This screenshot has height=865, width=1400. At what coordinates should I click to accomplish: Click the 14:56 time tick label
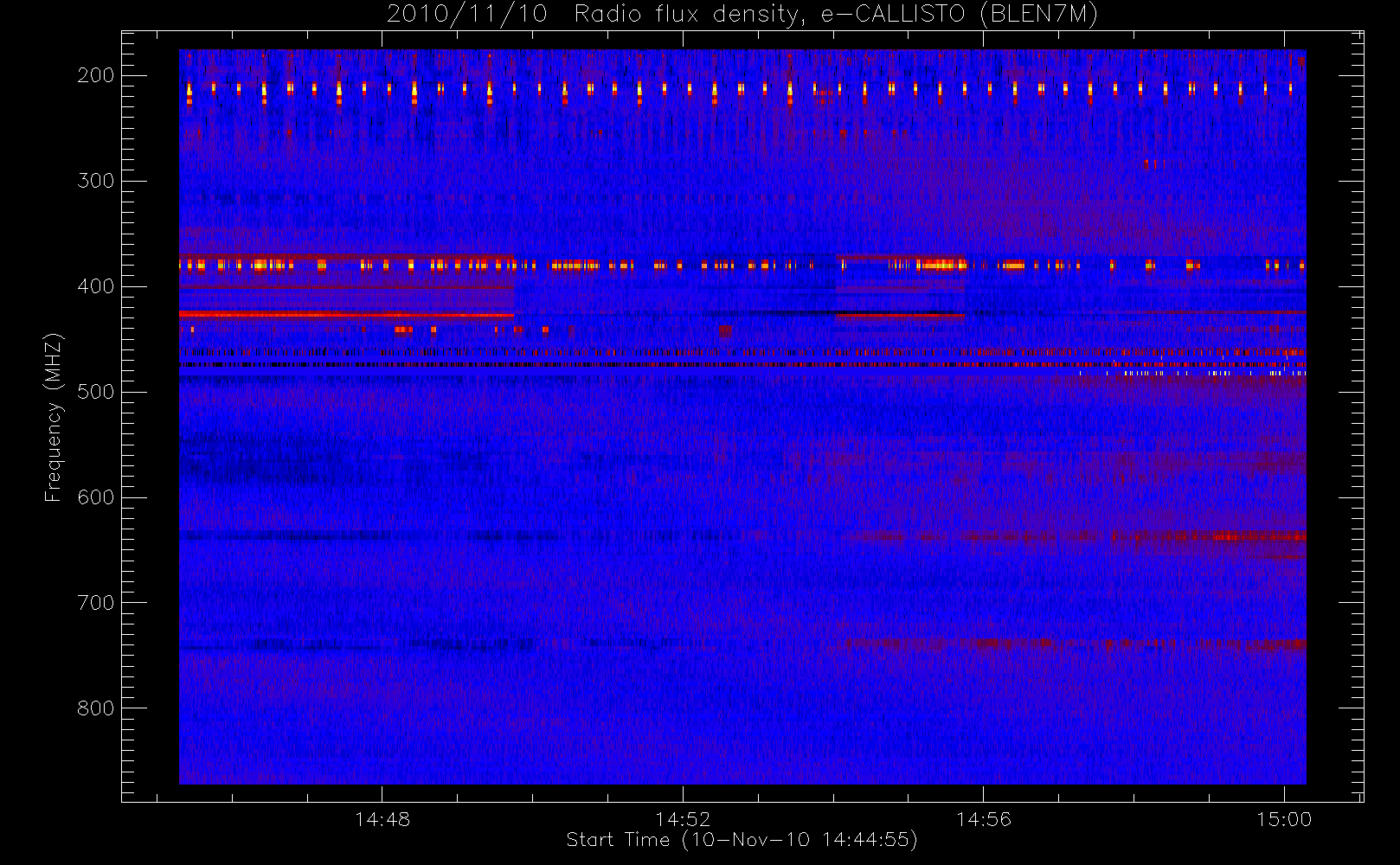(x=984, y=819)
